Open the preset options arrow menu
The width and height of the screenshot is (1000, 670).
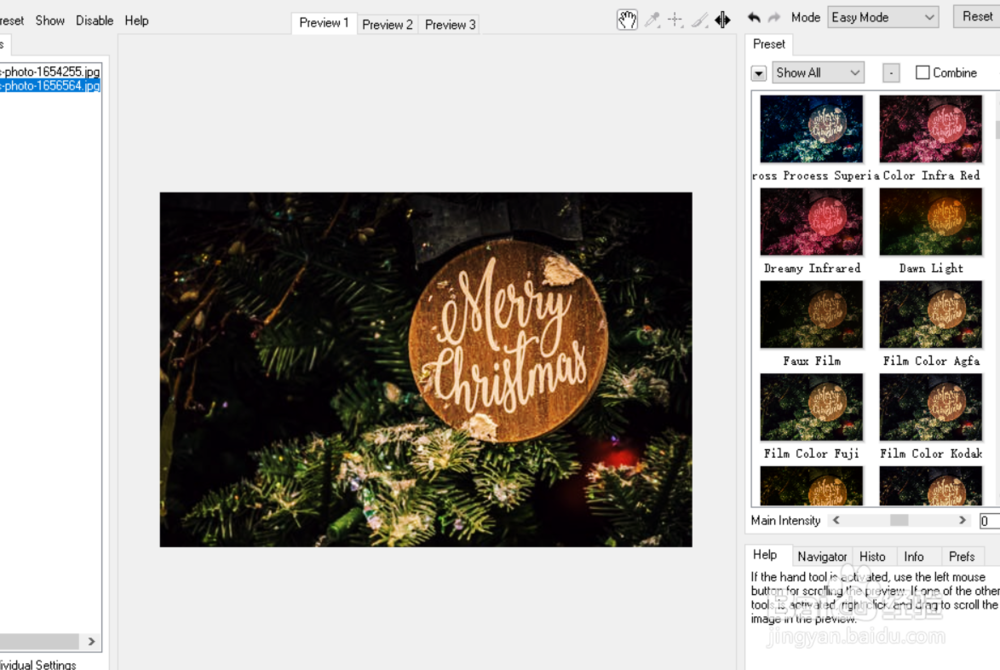click(758, 73)
